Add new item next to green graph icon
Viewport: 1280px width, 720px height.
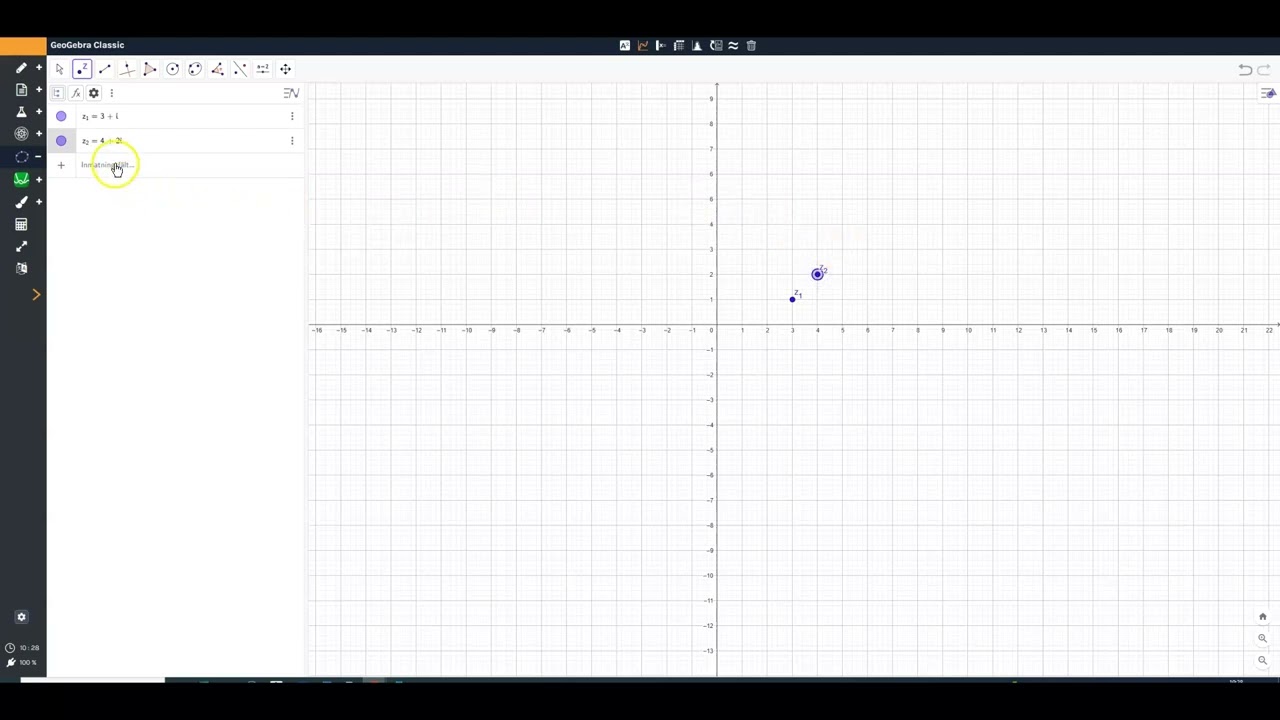(39, 179)
